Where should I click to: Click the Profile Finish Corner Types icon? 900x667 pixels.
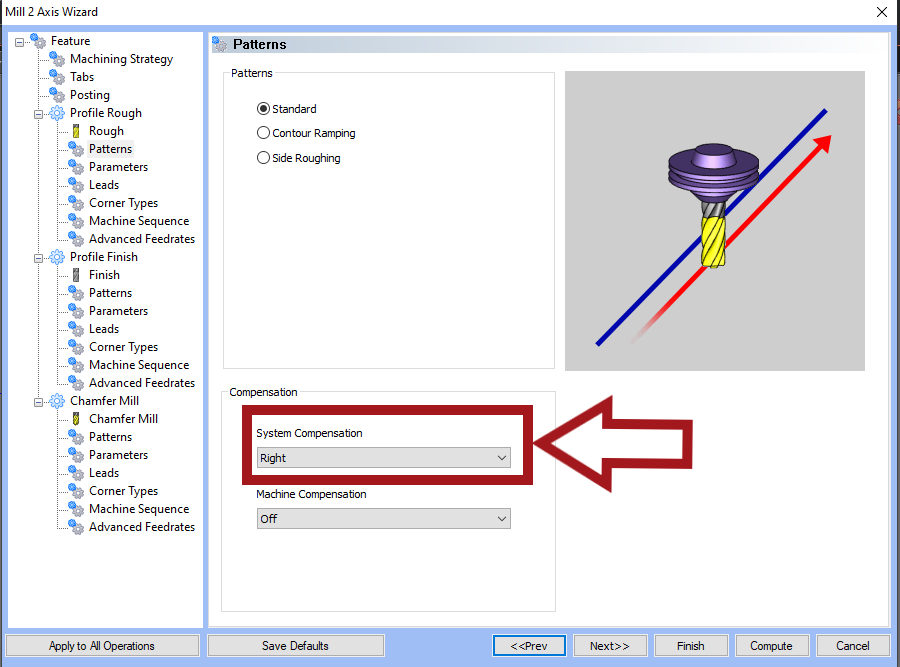click(x=76, y=347)
